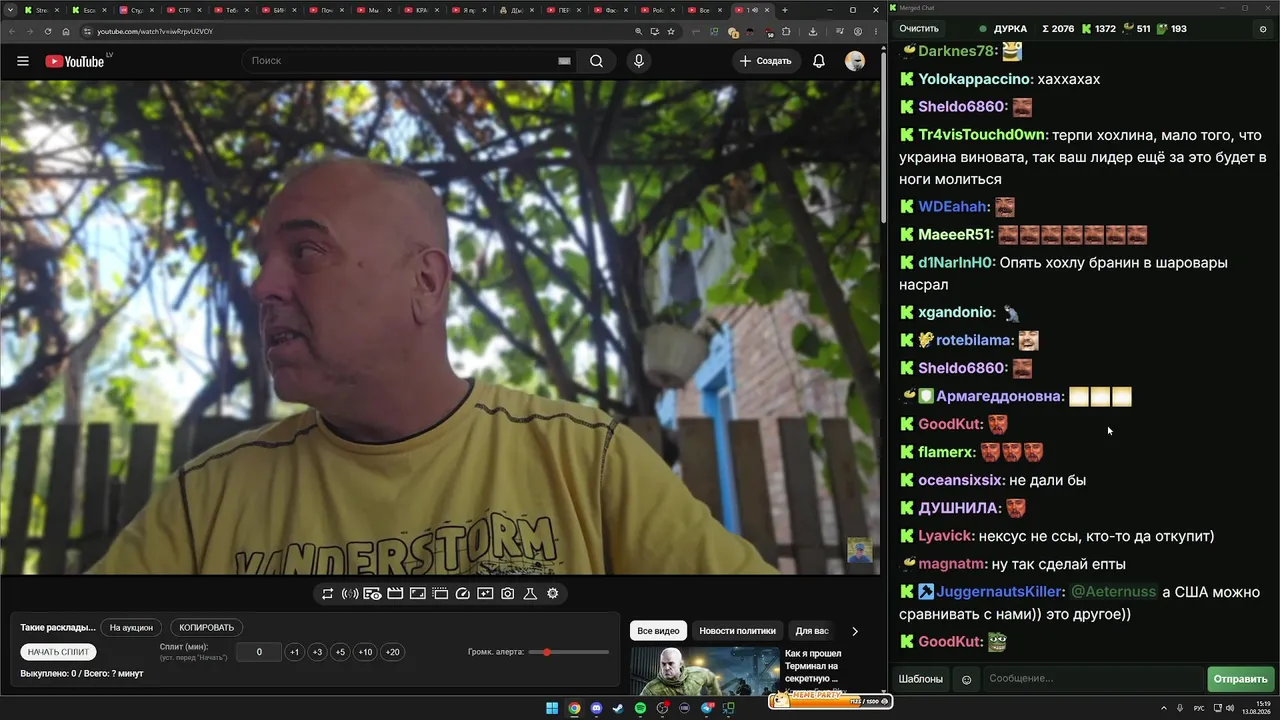
Task: Open the YouTube account avatar menu
Action: [x=855, y=61]
